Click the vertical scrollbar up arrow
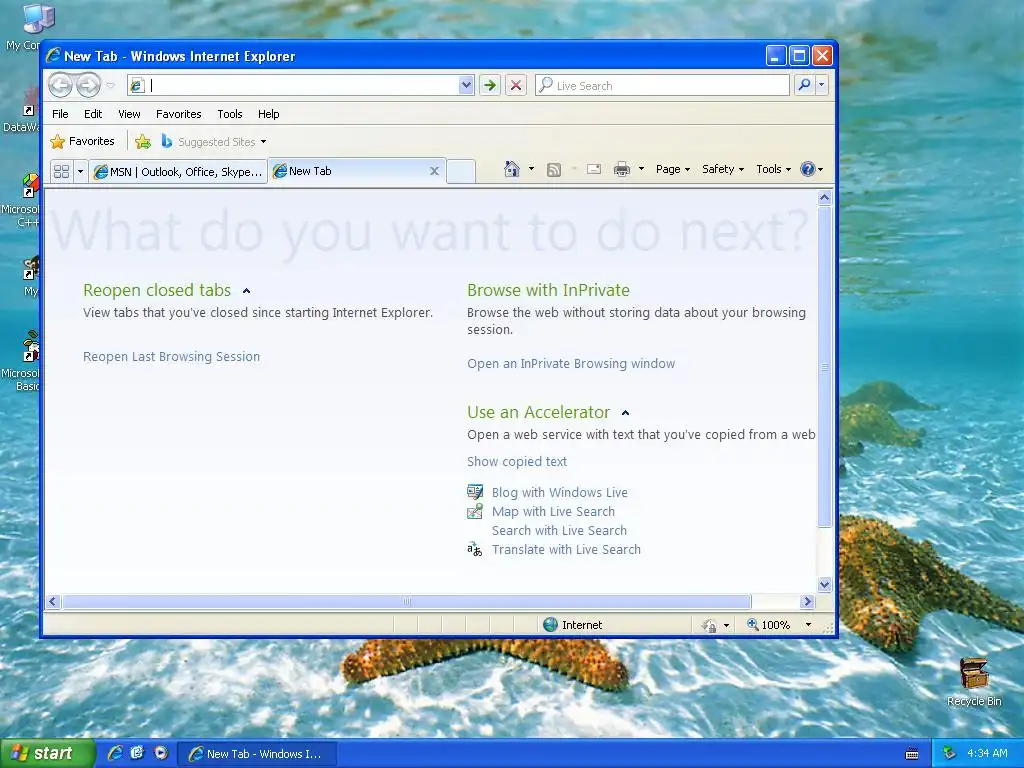Image resolution: width=1024 pixels, height=768 pixels. [824, 197]
